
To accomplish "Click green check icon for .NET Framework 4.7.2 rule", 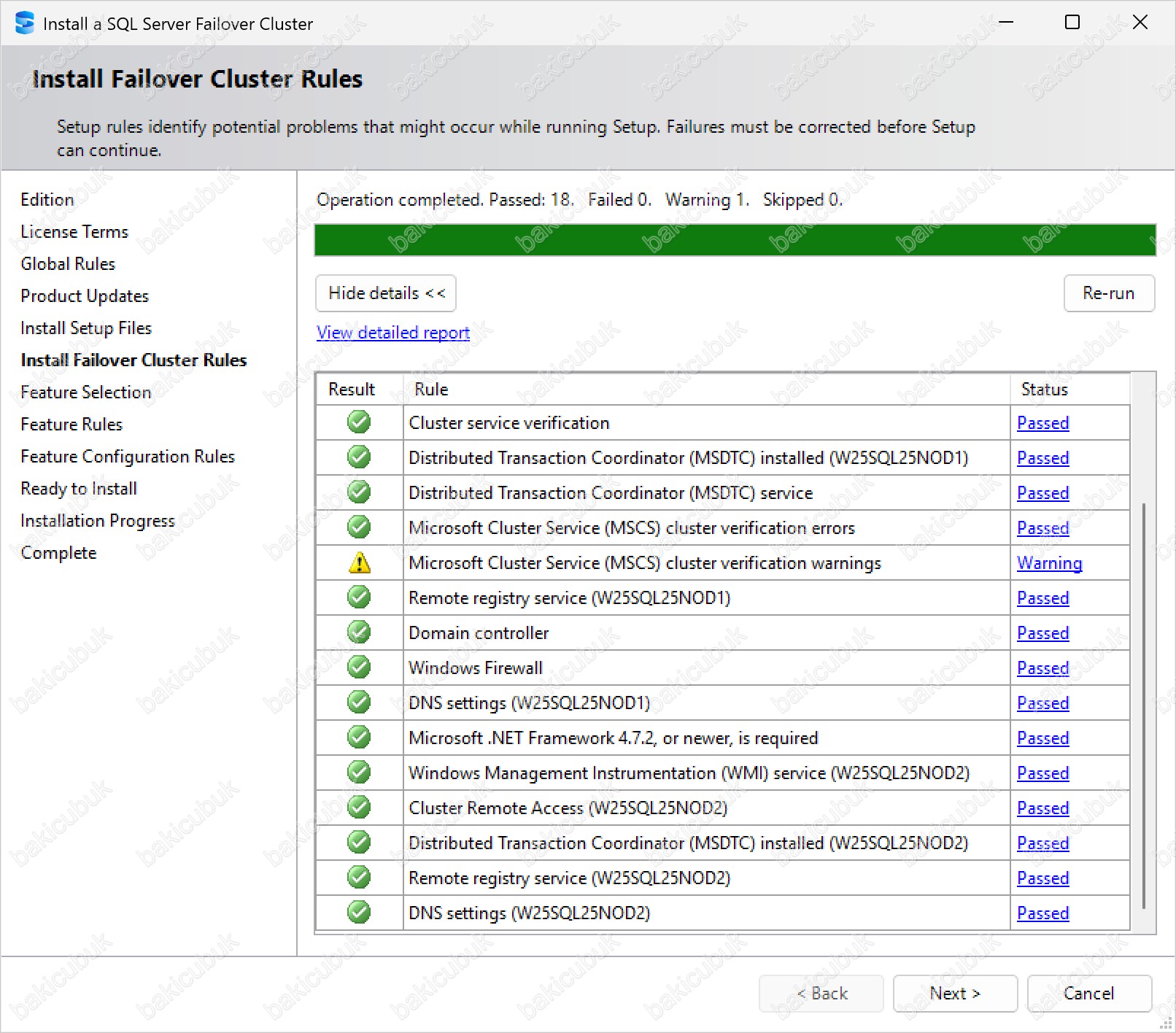I will 359,738.
